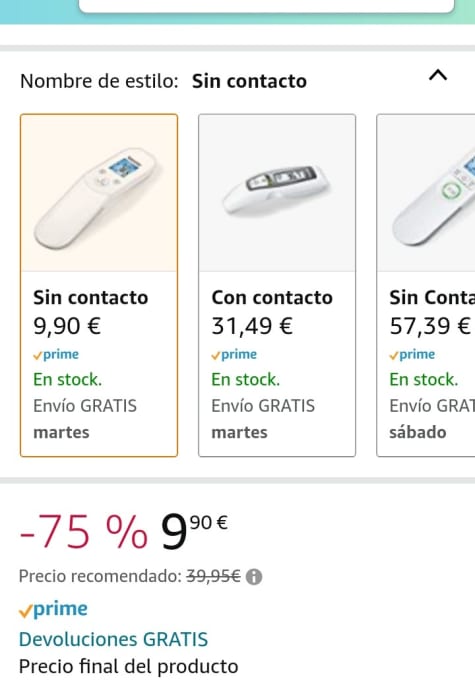This screenshot has width=475, height=687.
Task: Click the prime logo on the 57,39 € card
Action: (x=412, y=354)
